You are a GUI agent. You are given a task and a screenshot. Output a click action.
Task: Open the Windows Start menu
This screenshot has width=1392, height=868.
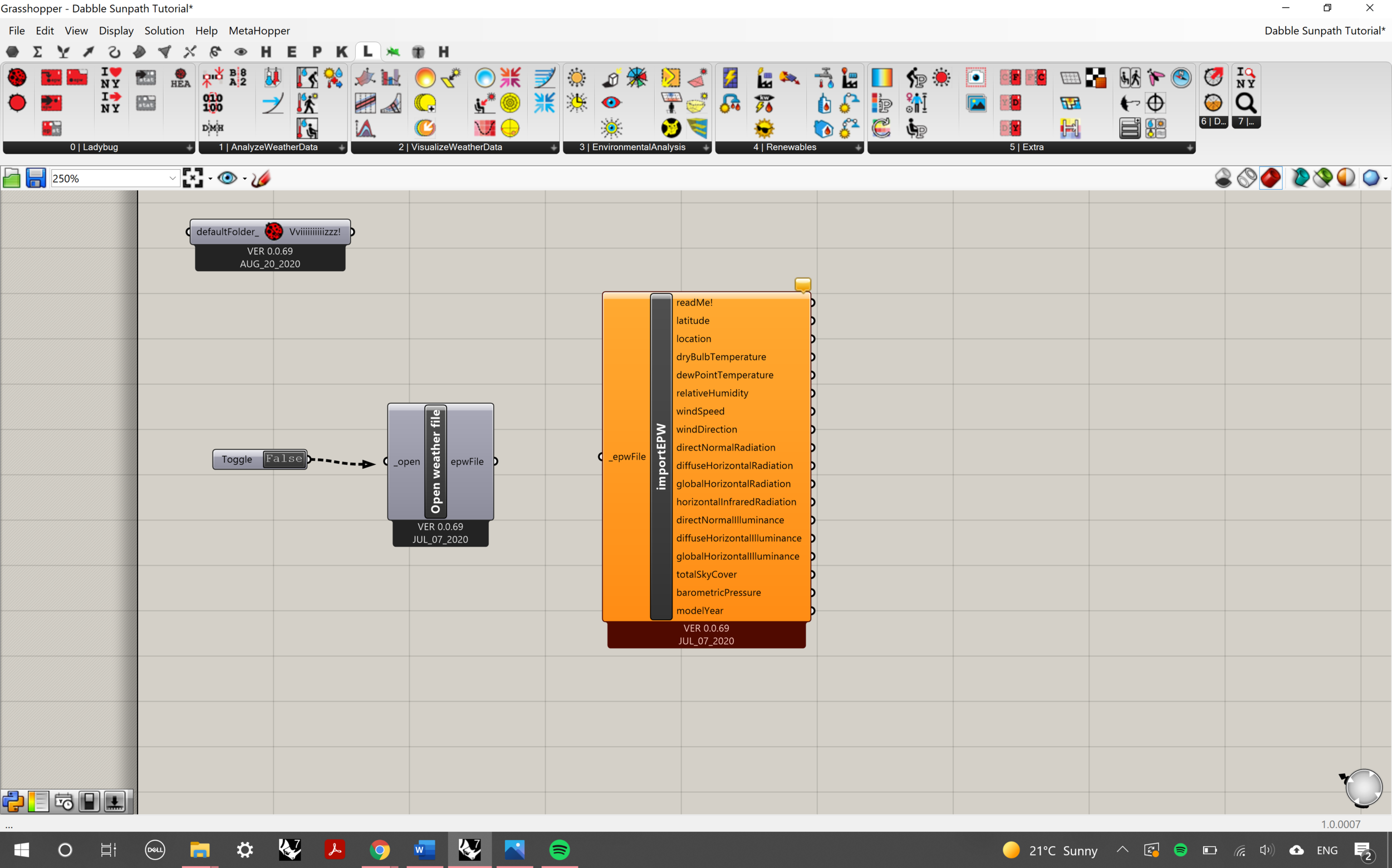pos(21,850)
